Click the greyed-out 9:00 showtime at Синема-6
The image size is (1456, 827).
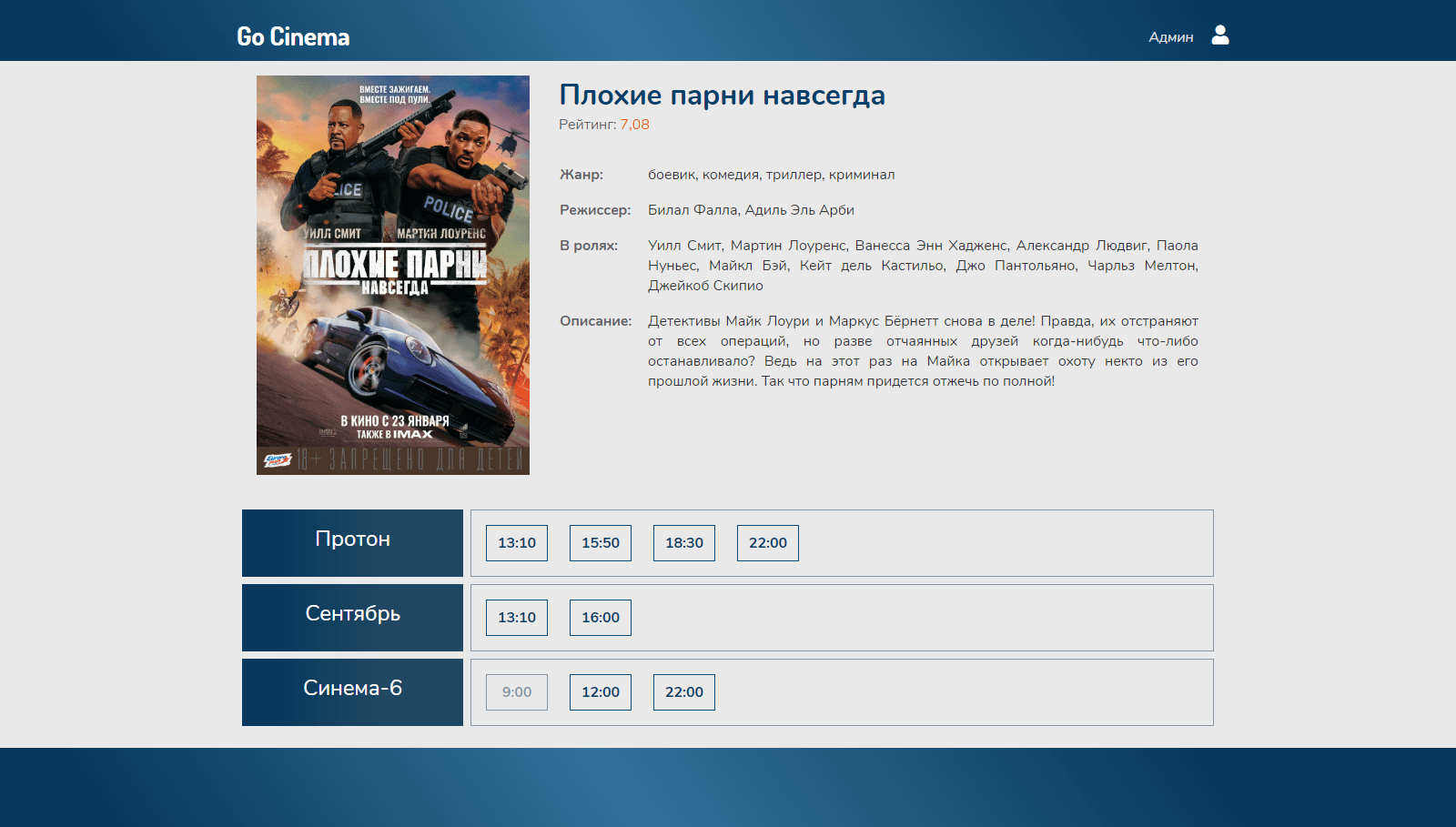517,692
